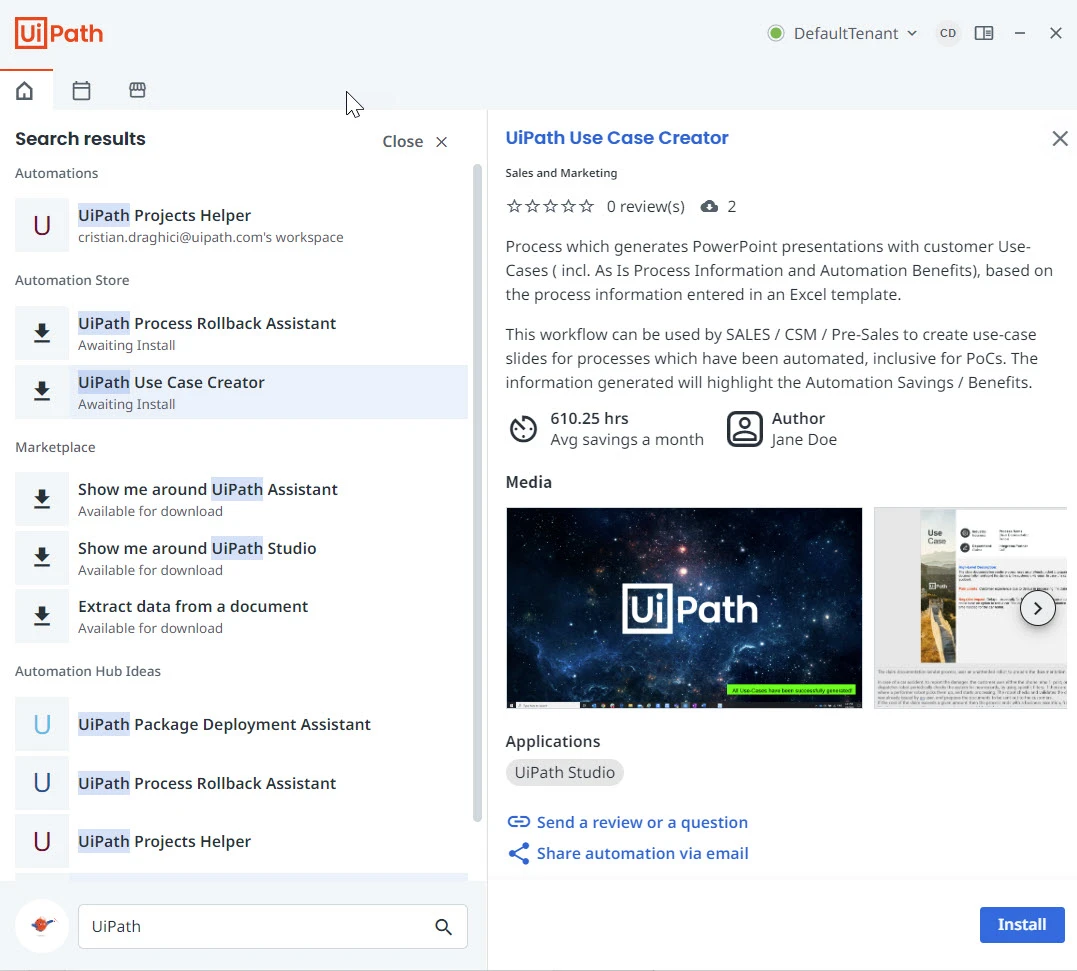
Task: Click the Jane Doe author name
Action: 804,439
